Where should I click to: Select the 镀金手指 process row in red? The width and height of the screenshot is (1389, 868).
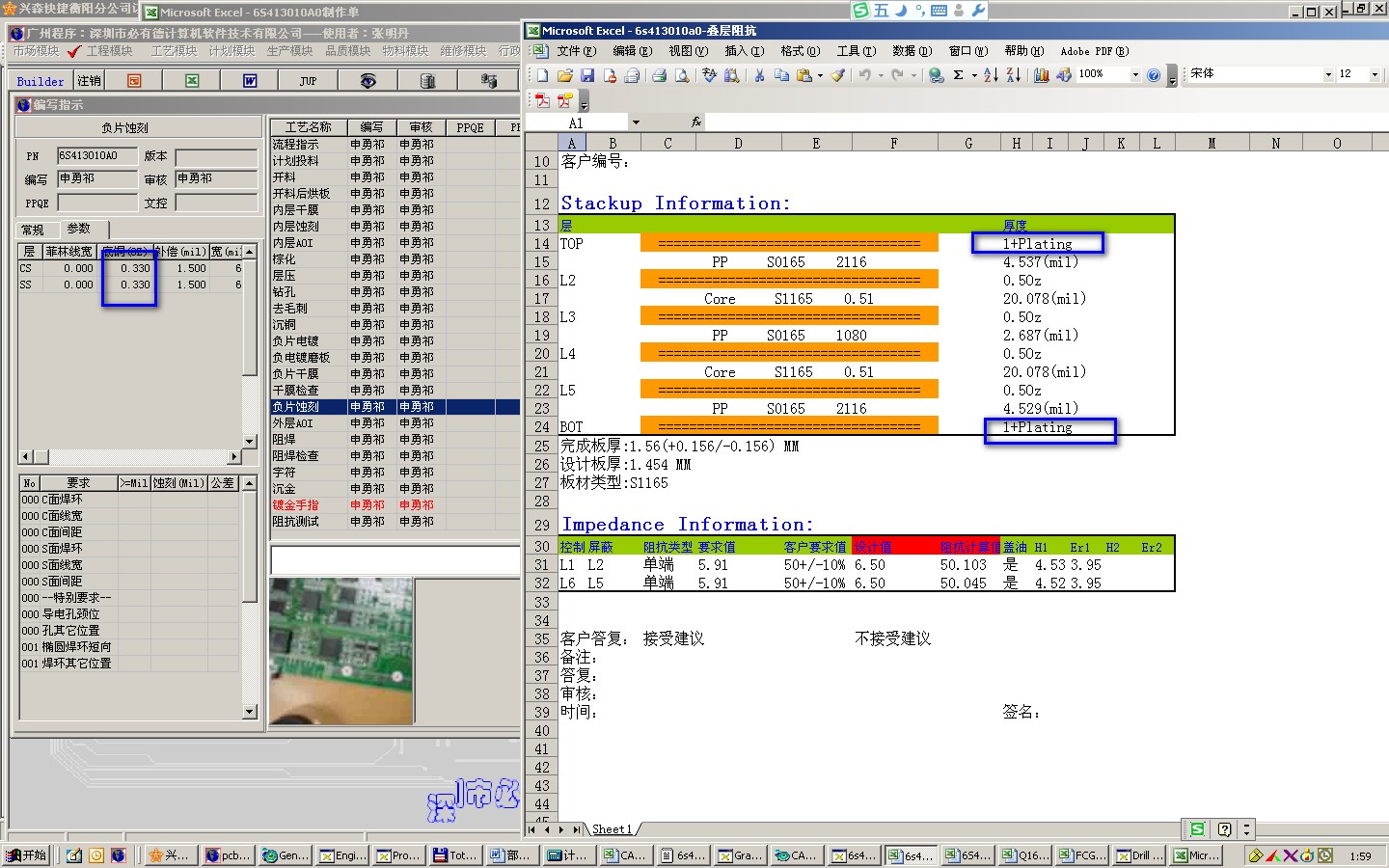point(395,505)
